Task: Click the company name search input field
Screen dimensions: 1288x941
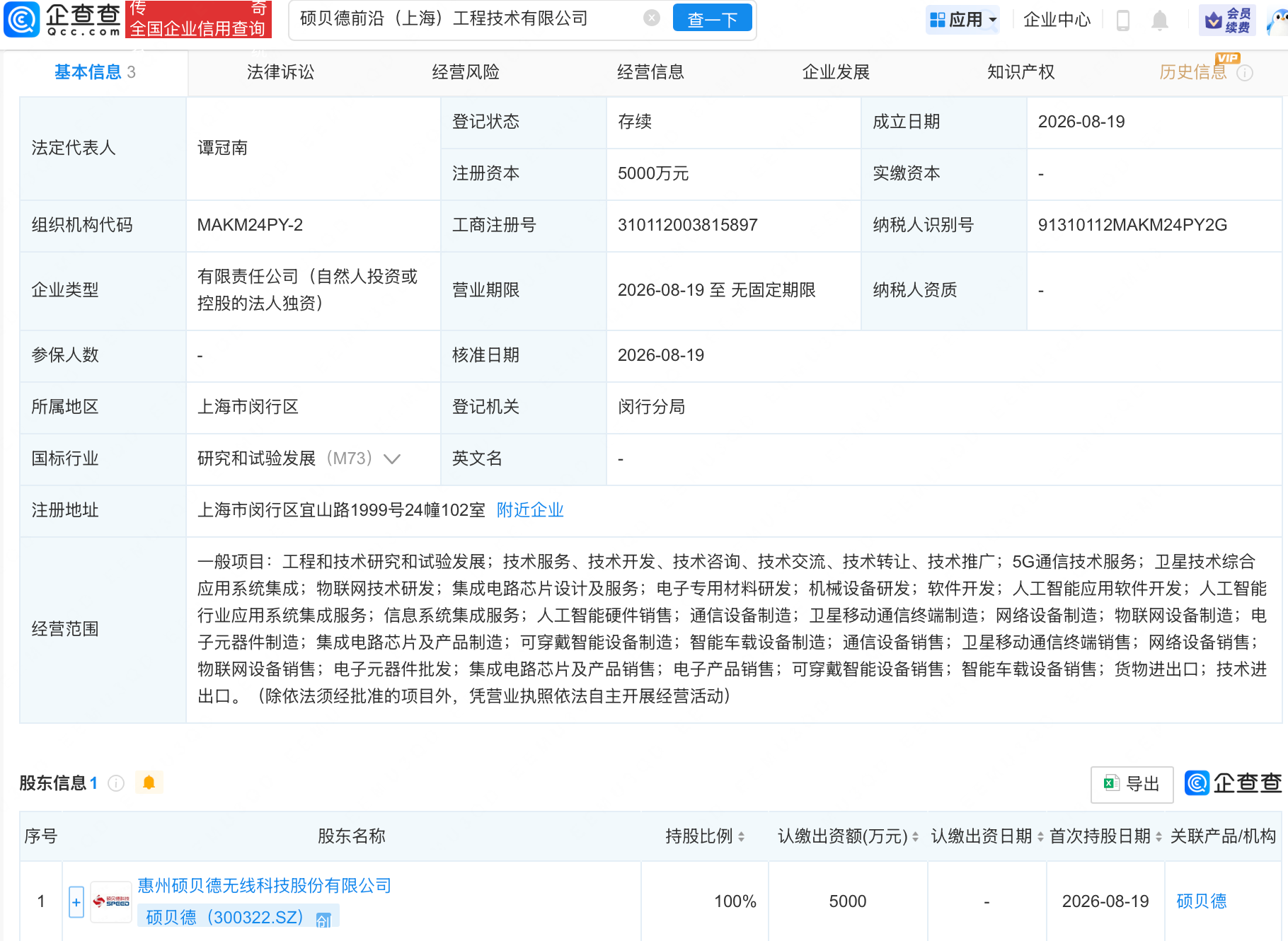Action: [467, 18]
